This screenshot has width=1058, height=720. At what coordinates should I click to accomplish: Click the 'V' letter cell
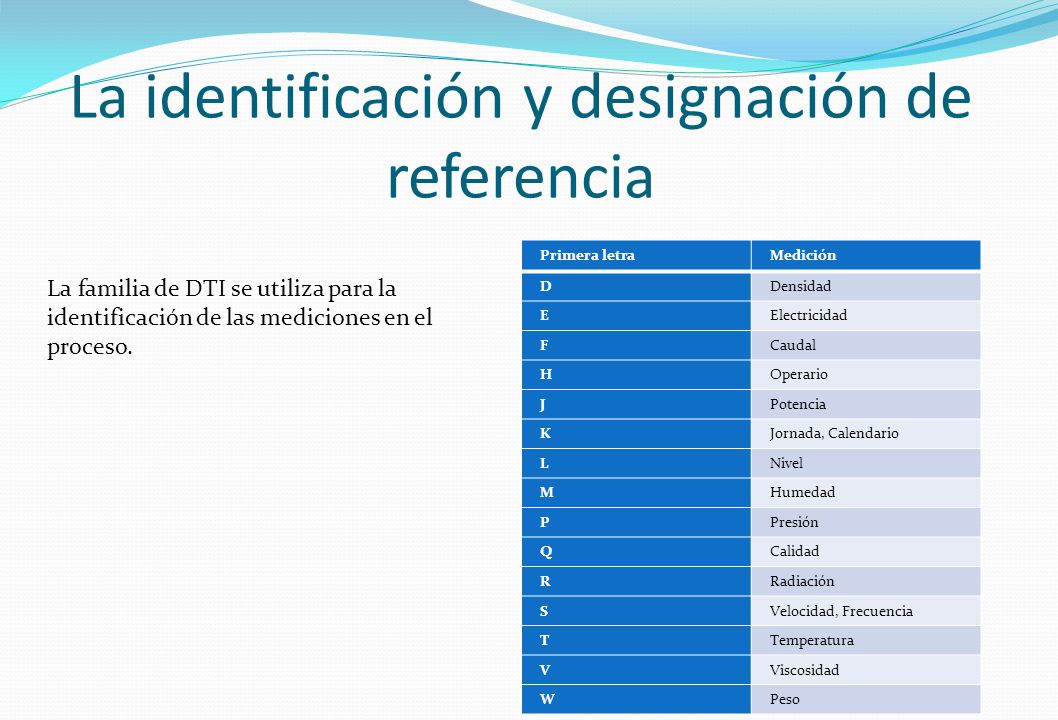pyautogui.click(x=636, y=670)
